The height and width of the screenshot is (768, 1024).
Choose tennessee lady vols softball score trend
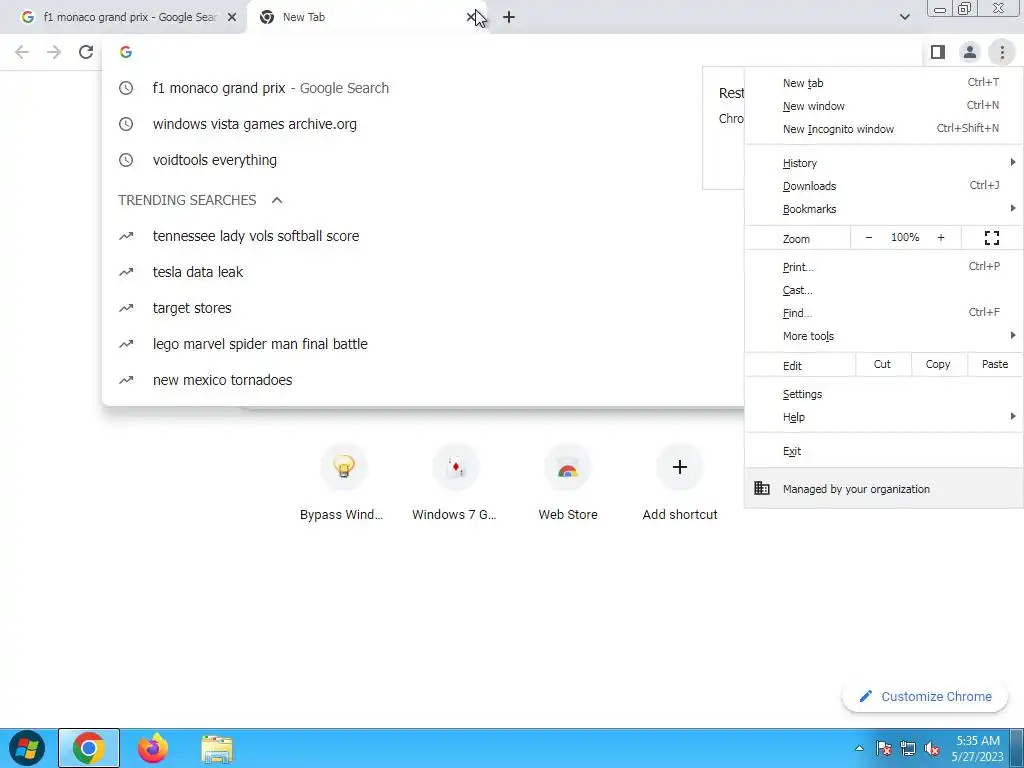[423, 236]
